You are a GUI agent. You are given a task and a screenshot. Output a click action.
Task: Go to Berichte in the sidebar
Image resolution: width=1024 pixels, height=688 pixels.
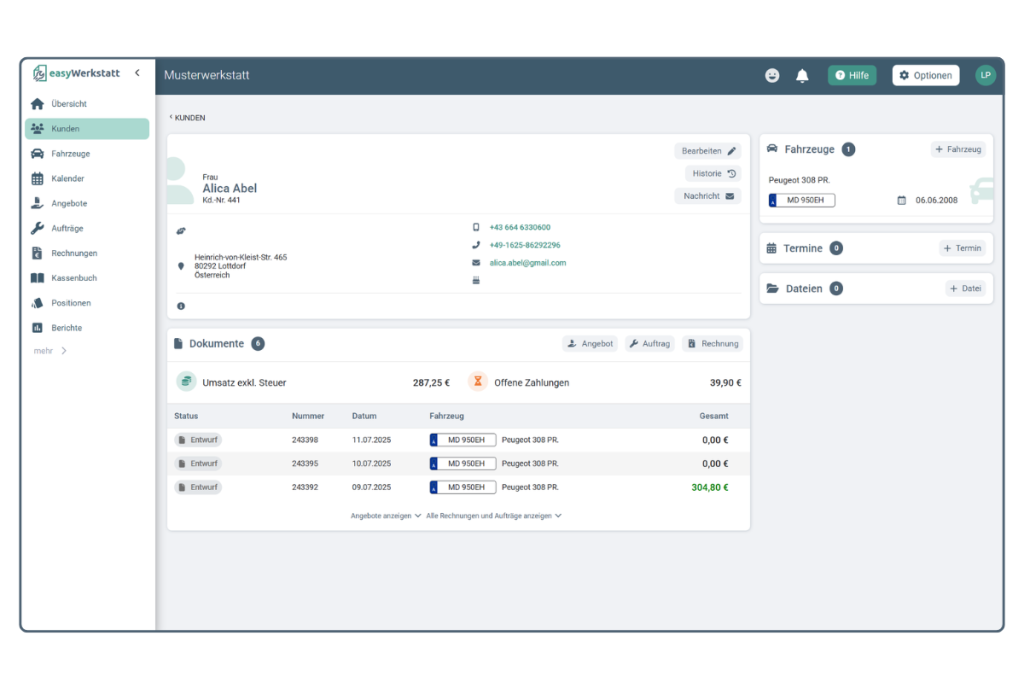(x=66, y=328)
